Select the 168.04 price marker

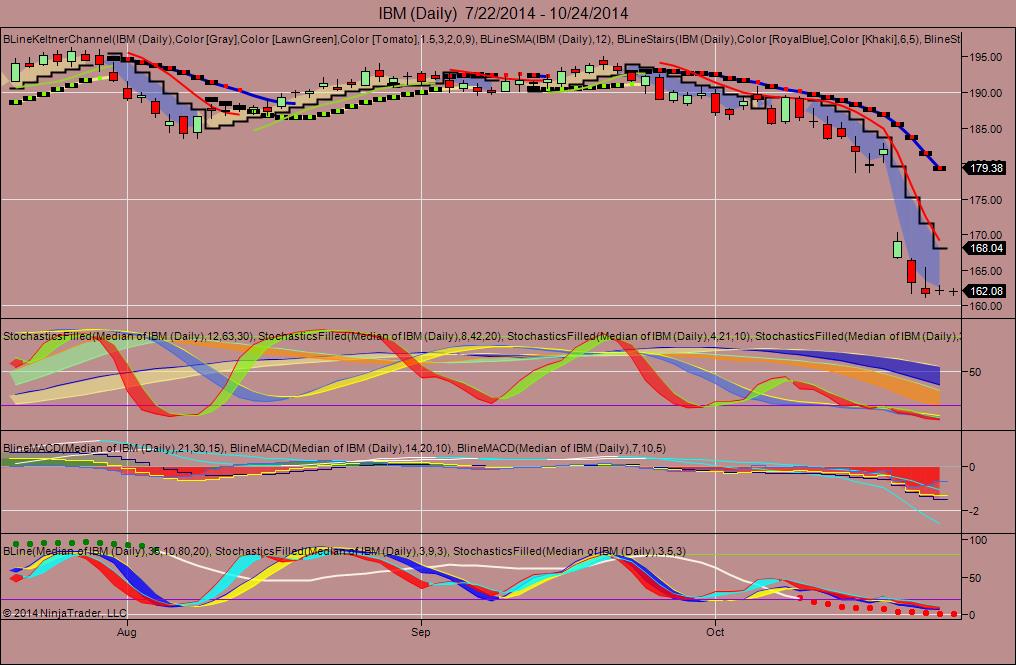point(985,248)
